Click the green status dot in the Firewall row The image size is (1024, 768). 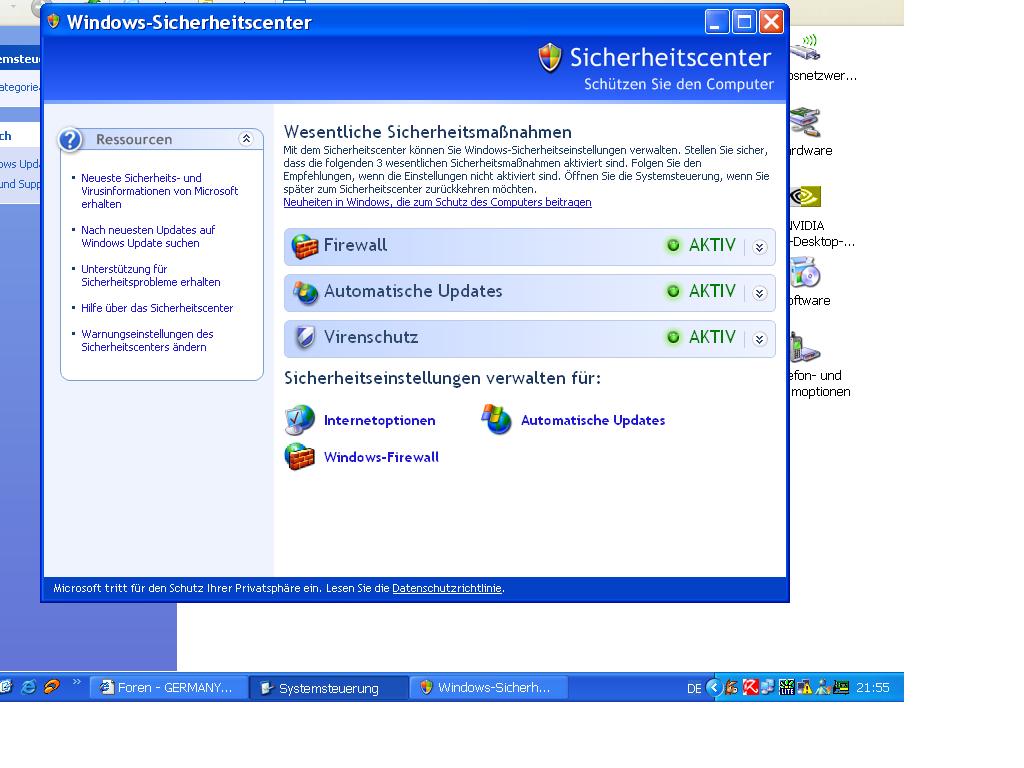(x=673, y=246)
